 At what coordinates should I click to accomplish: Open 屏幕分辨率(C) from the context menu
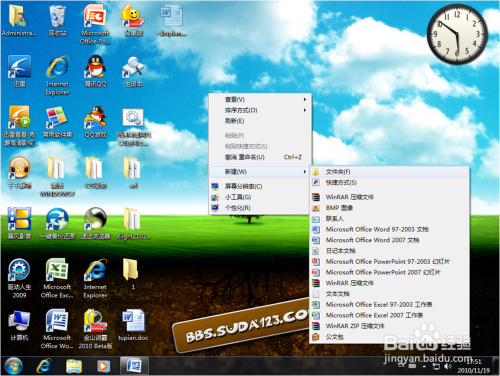pyautogui.click(x=260, y=186)
